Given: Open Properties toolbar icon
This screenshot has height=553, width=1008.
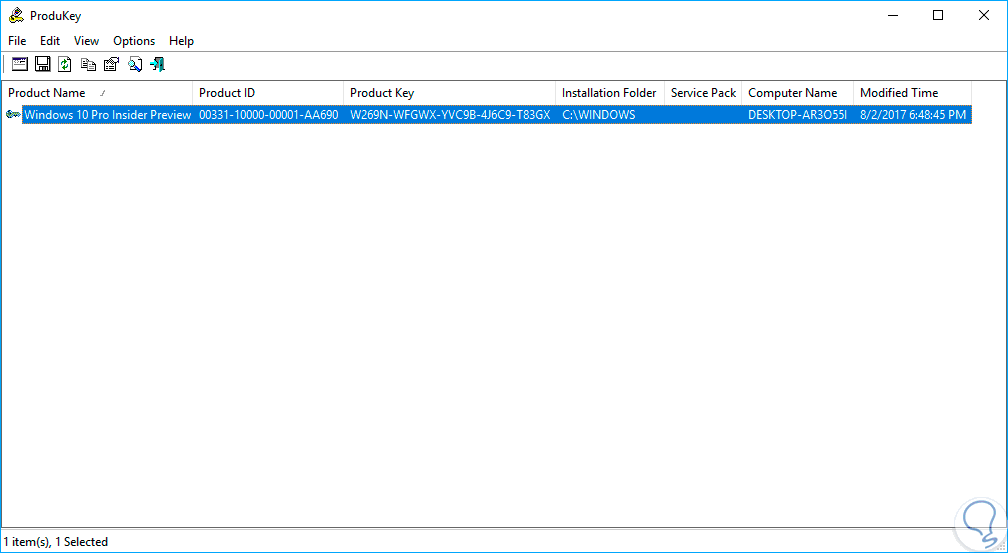Looking at the screenshot, I should coord(111,64).
